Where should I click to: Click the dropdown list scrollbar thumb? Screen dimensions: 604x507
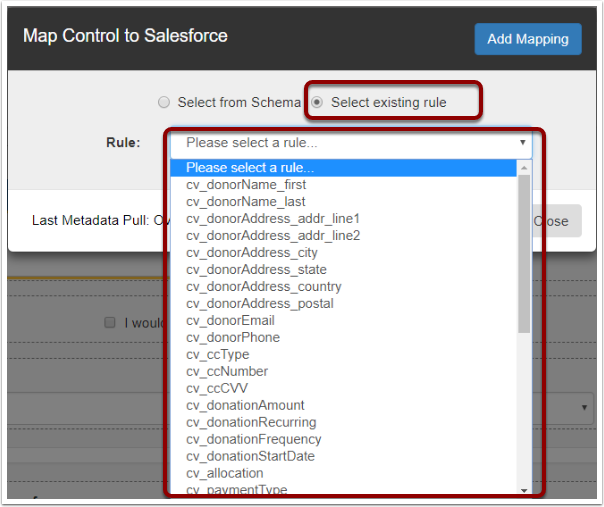tap(524, 254)
